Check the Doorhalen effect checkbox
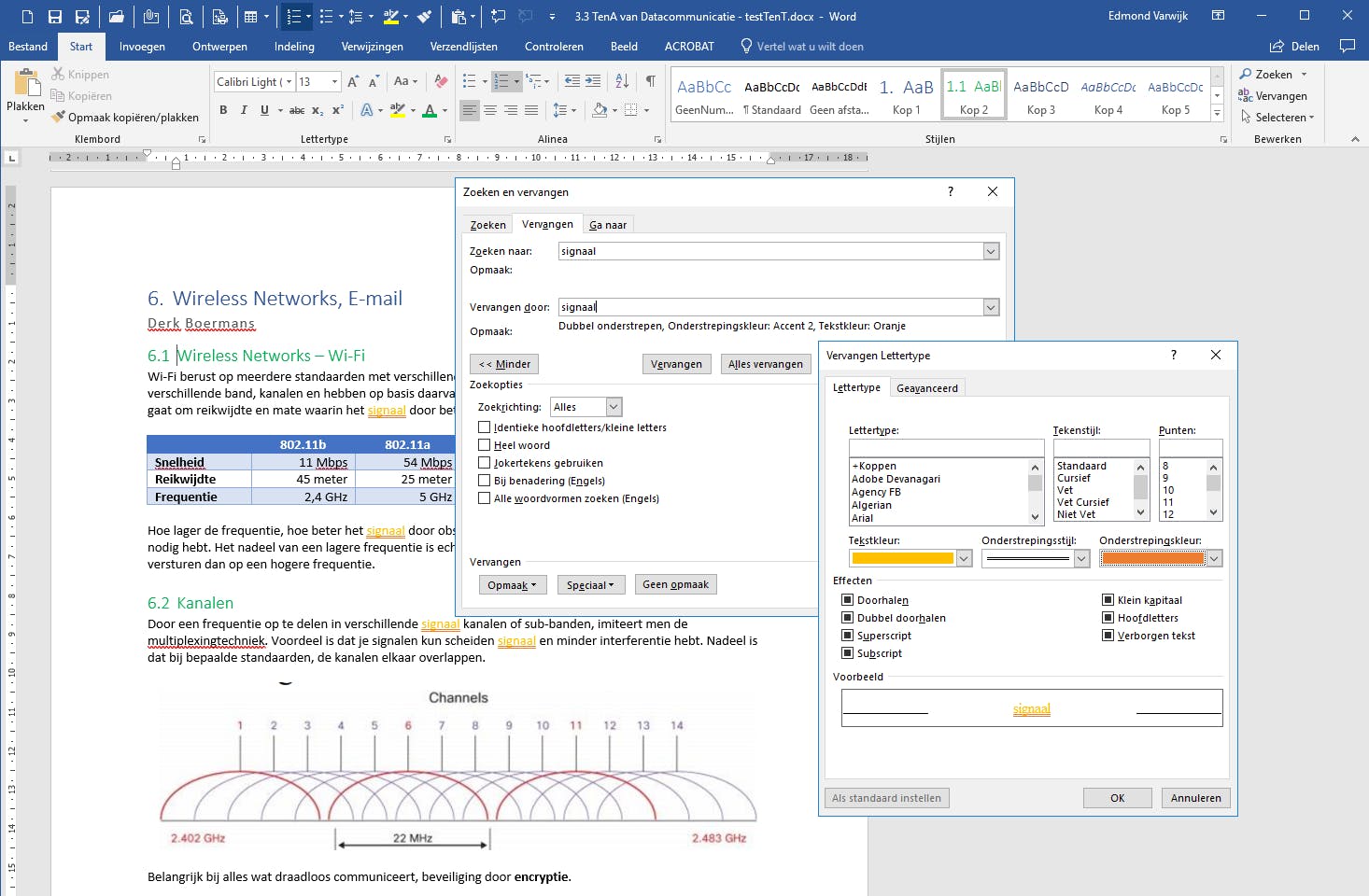Viewport: 1369px width, 896px height. (847, 600)
